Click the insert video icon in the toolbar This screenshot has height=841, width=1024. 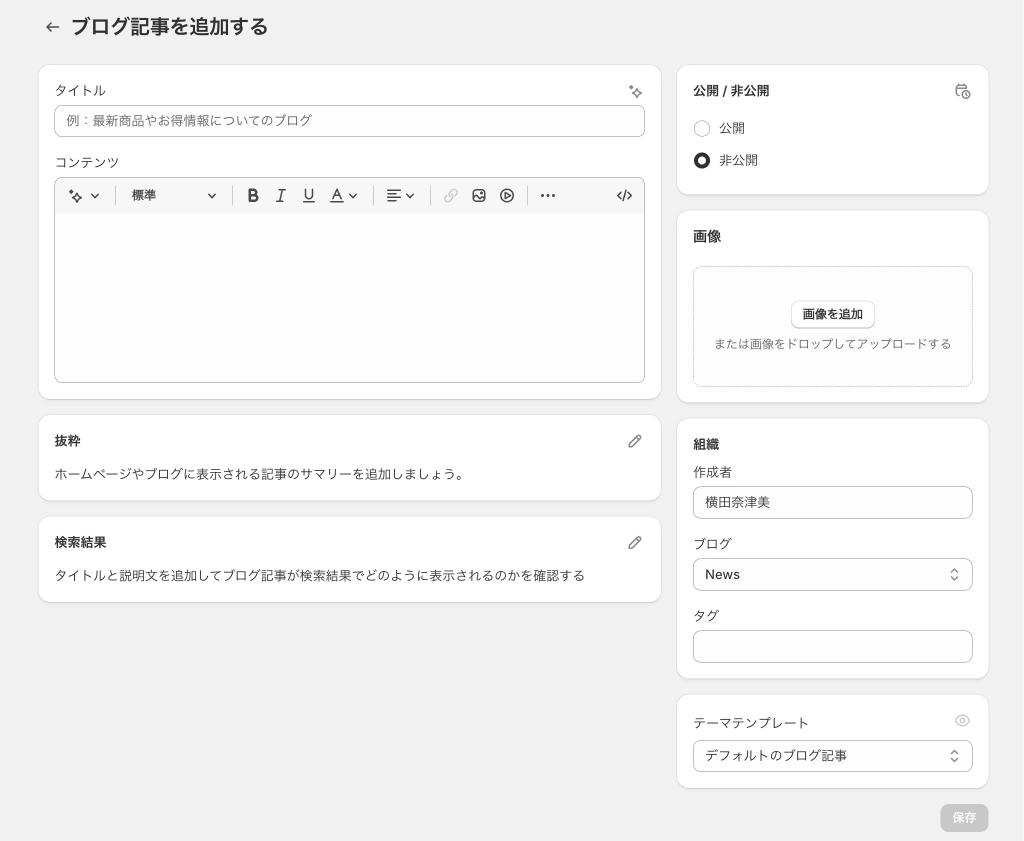coord(507,196)
